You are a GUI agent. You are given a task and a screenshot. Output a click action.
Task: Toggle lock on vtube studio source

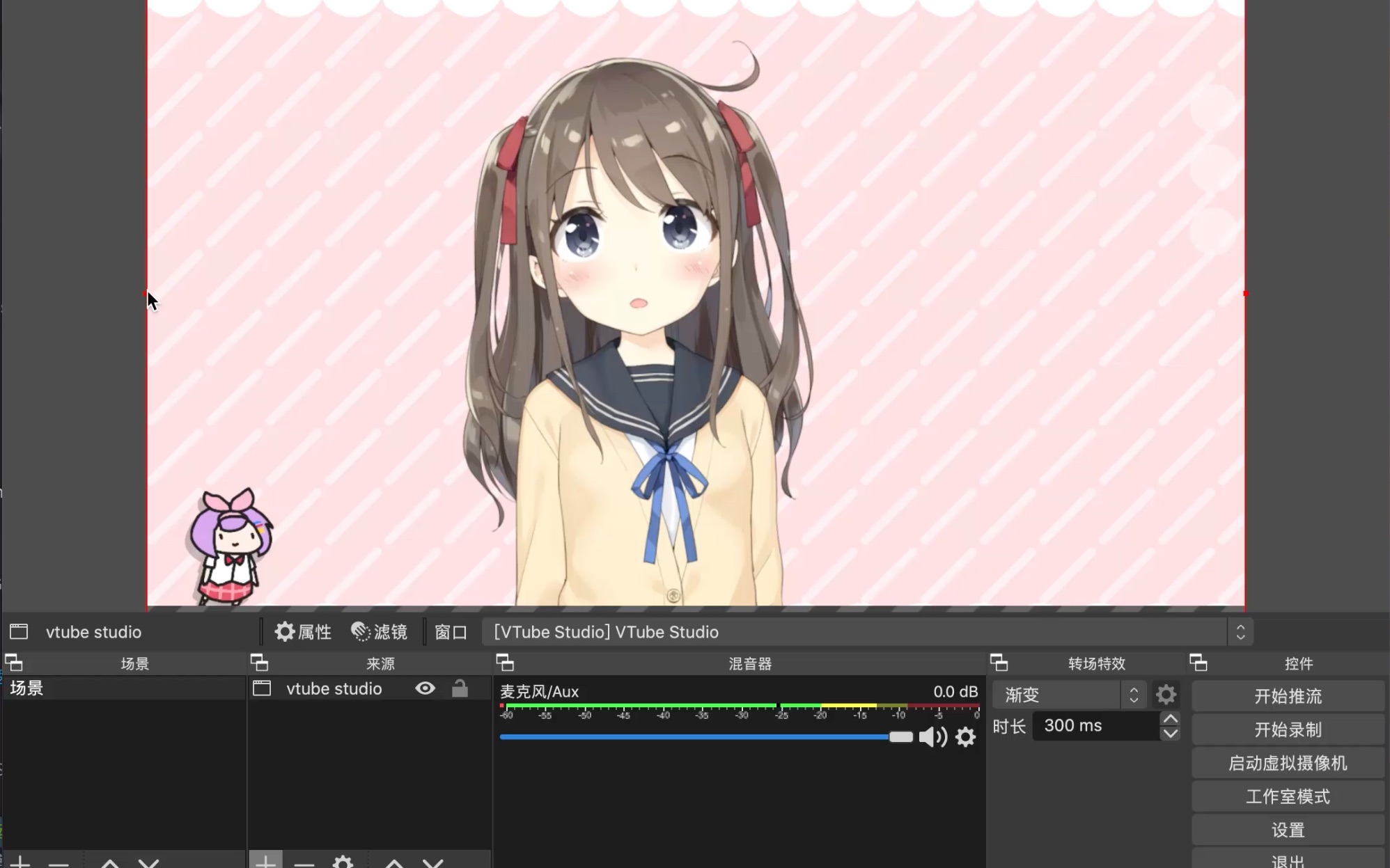click(460, 688)
